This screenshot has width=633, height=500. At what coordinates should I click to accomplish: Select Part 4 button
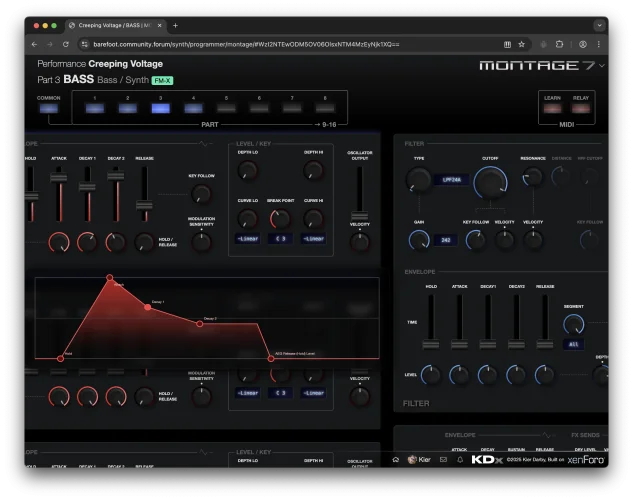tap(193, 108)
